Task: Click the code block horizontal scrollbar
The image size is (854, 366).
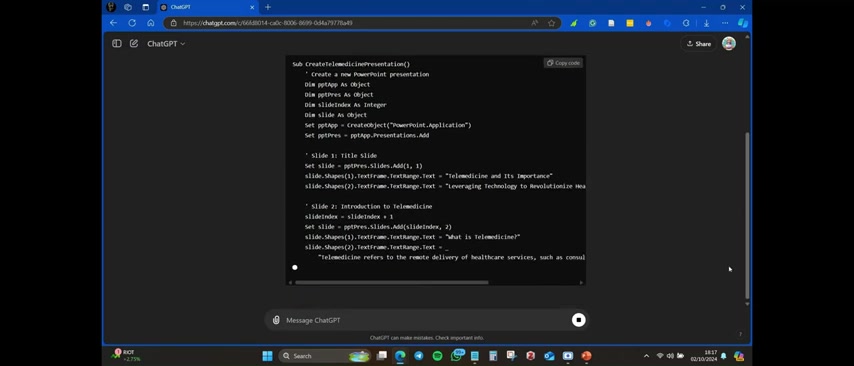Action: coord(391,282)
